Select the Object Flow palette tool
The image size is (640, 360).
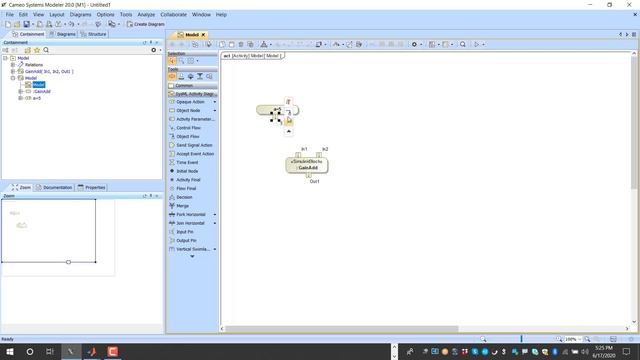click(188, 136)
